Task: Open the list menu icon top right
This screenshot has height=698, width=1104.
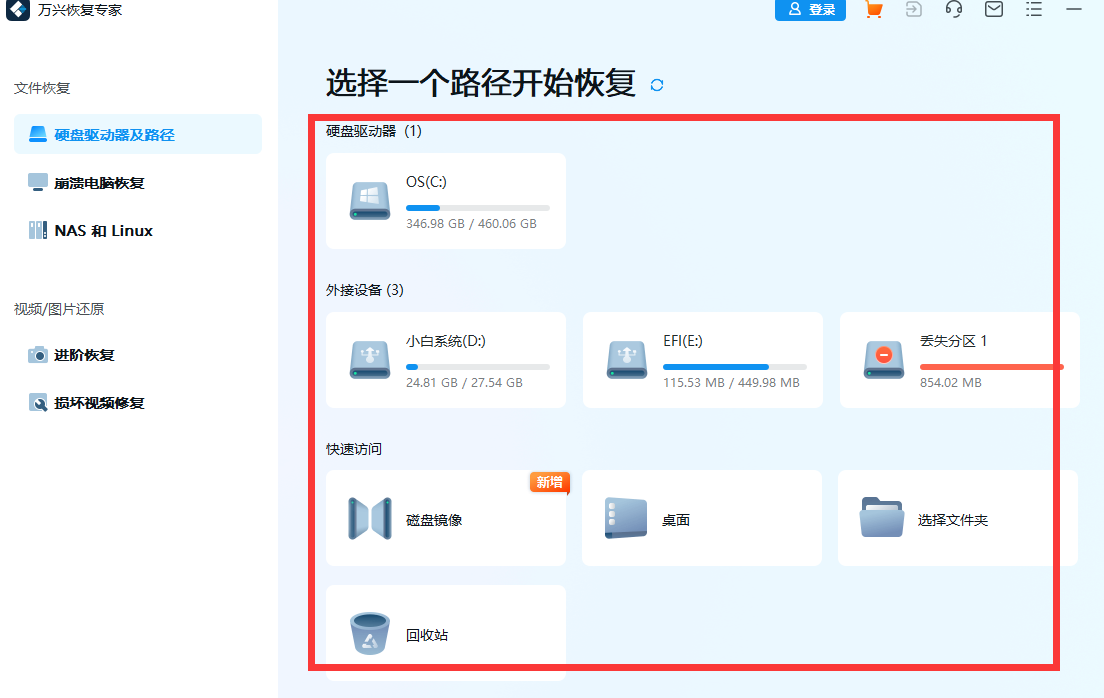Action: click(1034, 10)
